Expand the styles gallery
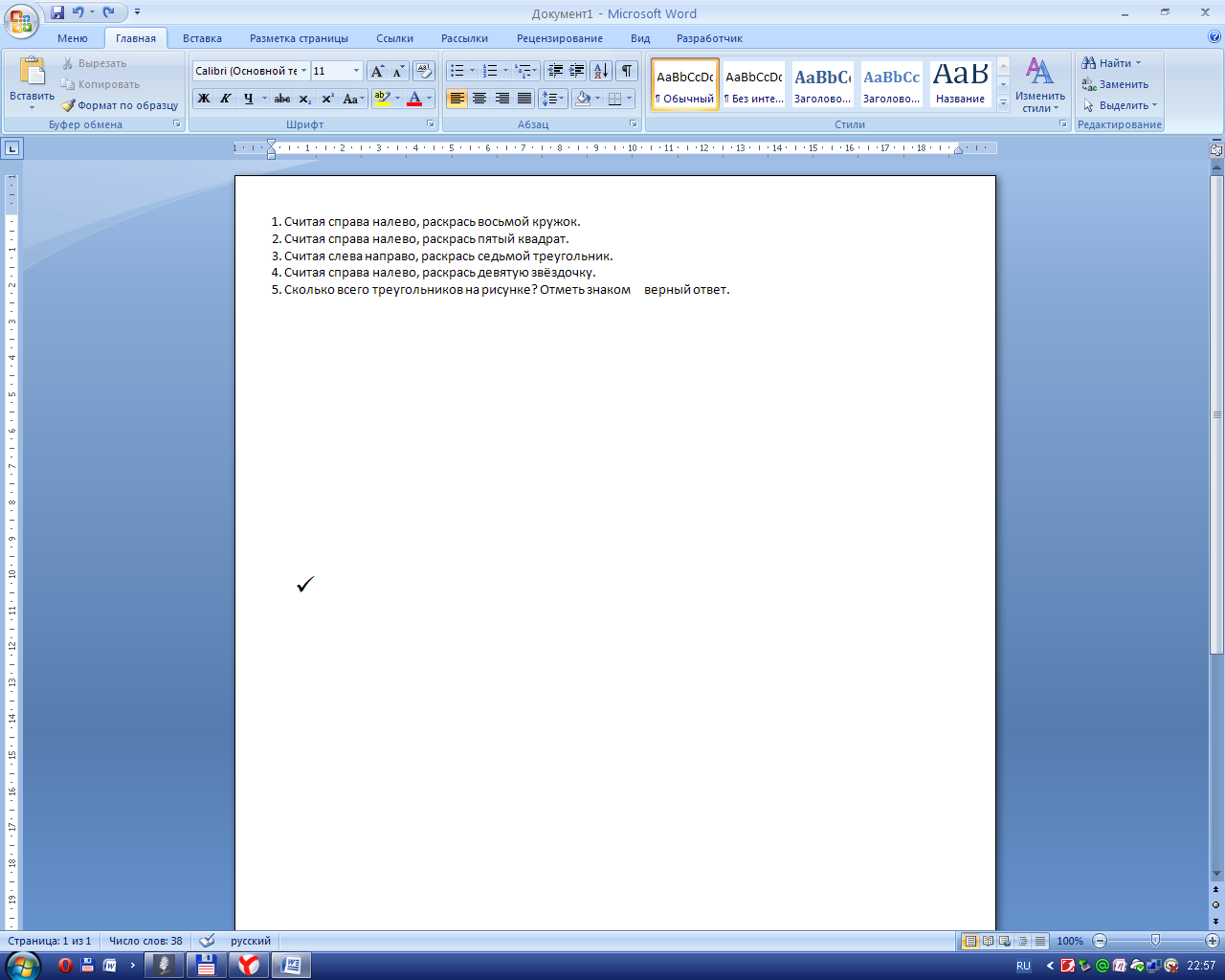This screenshot has width=1225, height=980. coord(1003,103)
